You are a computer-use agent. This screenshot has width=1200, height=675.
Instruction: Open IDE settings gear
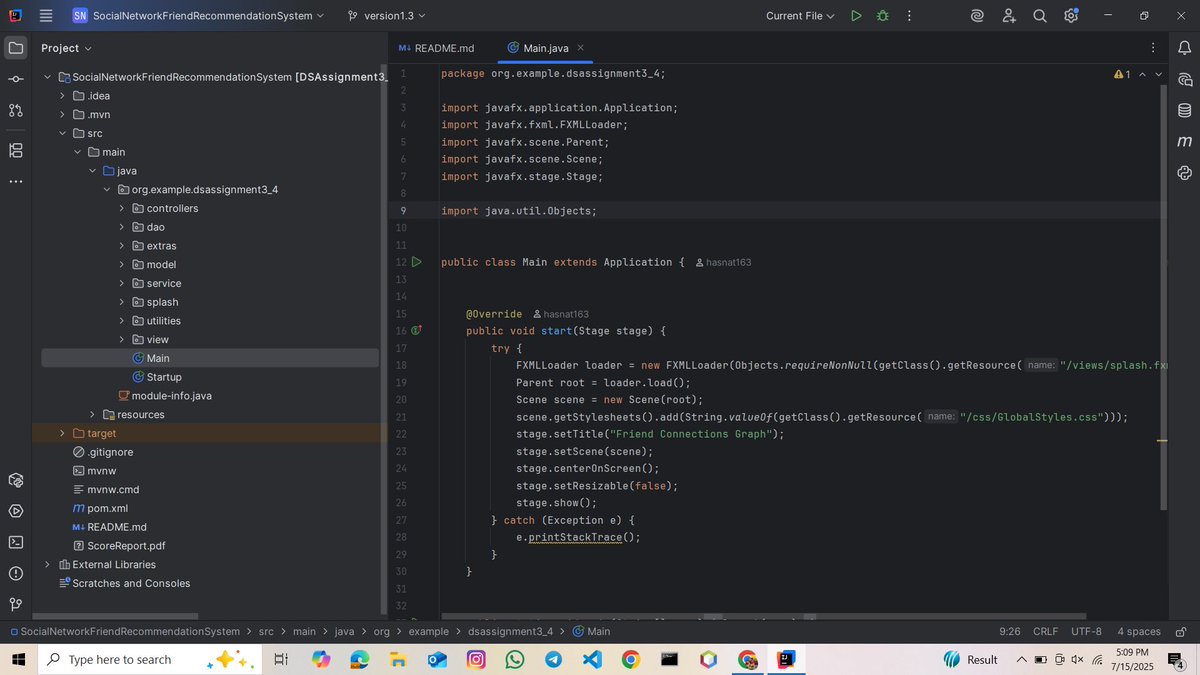tap(1071, 16)
